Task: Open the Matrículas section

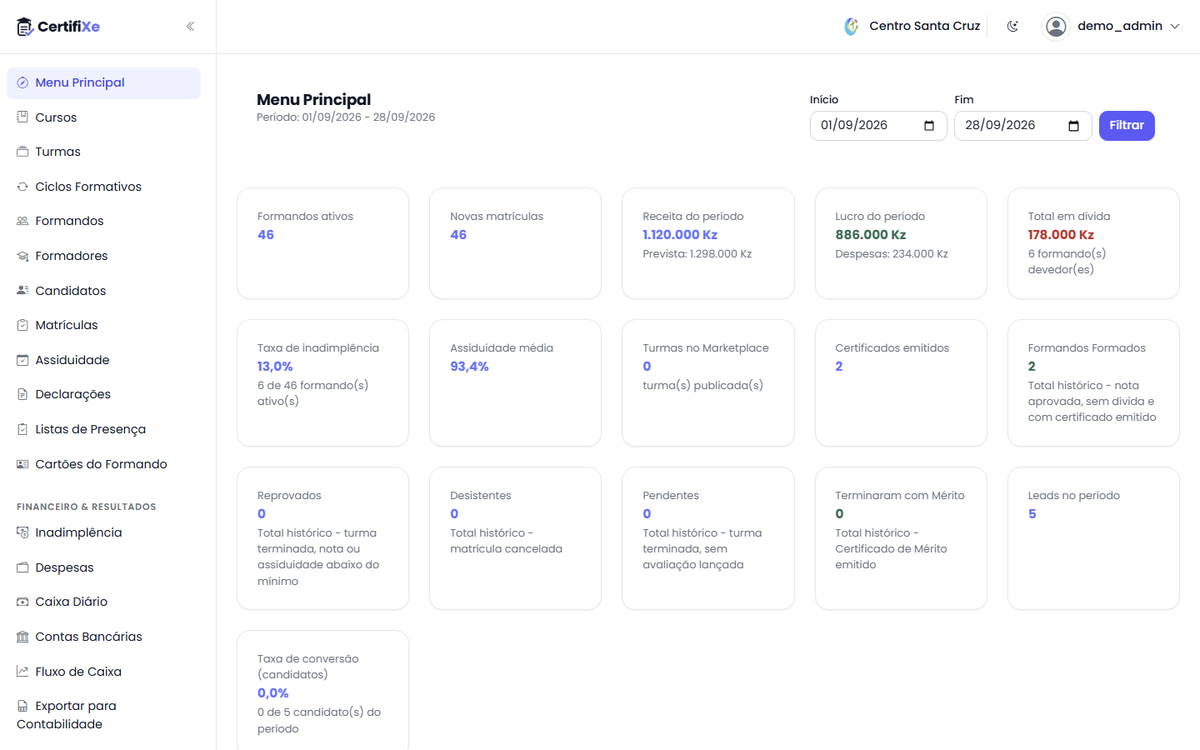Action: pyautogui.click(x=104, y=325)
